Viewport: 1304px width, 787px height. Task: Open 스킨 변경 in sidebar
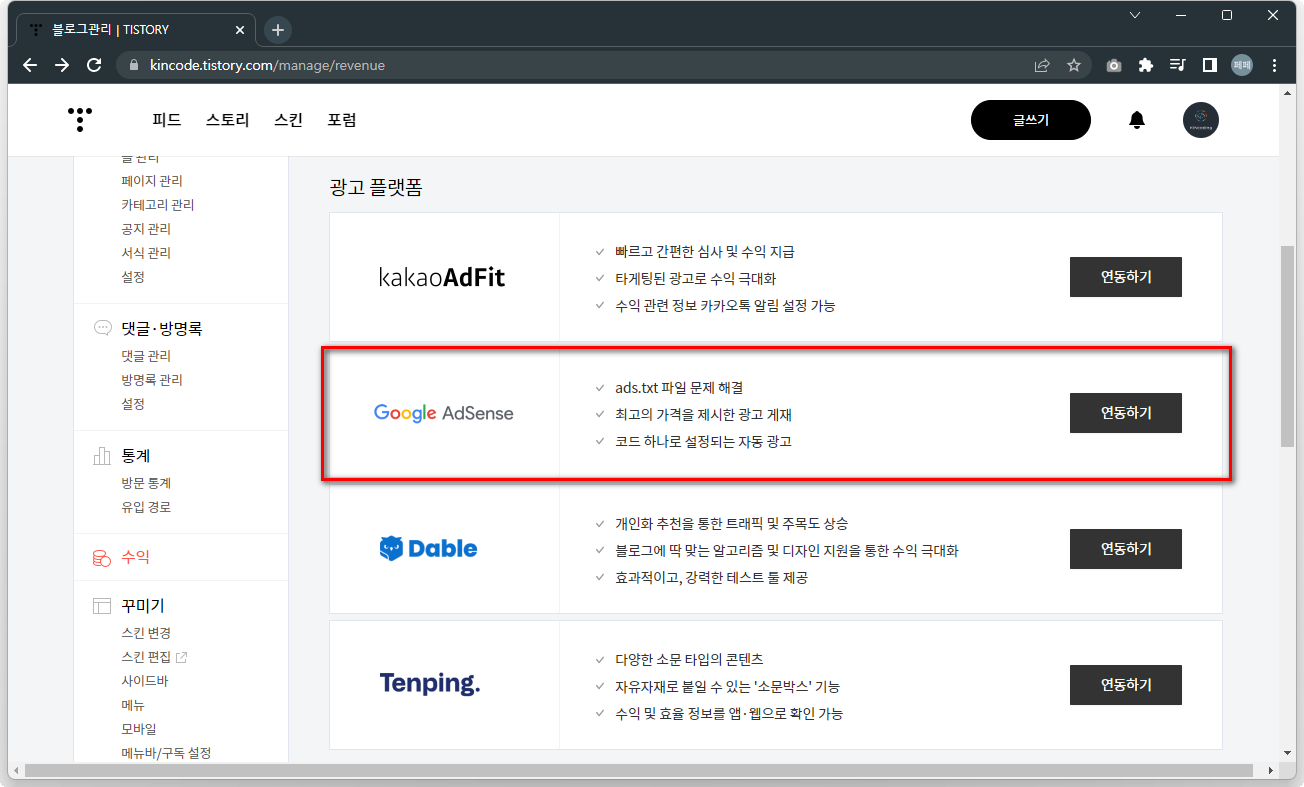tap(146, 633)
